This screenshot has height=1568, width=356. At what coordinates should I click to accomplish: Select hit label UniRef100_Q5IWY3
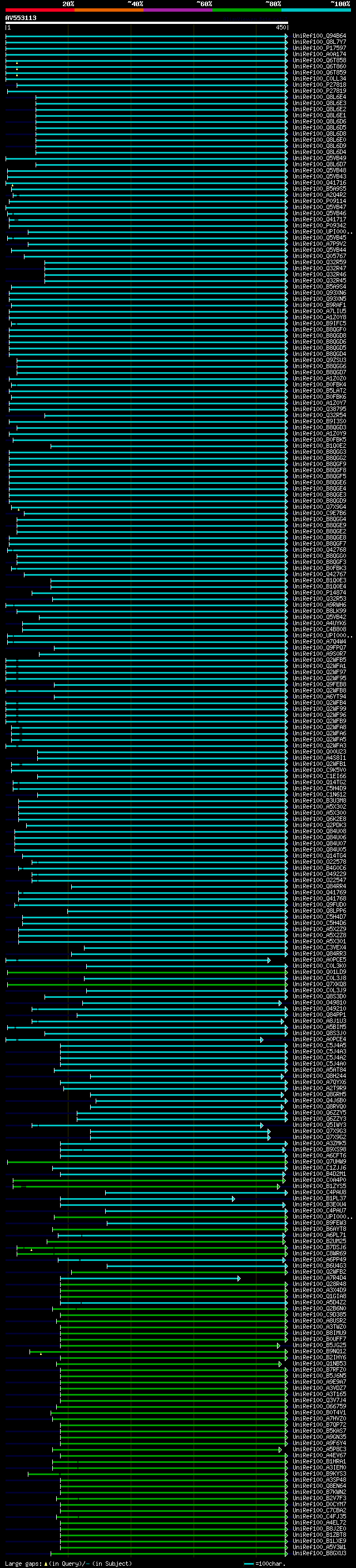(x=319, y=1125)
